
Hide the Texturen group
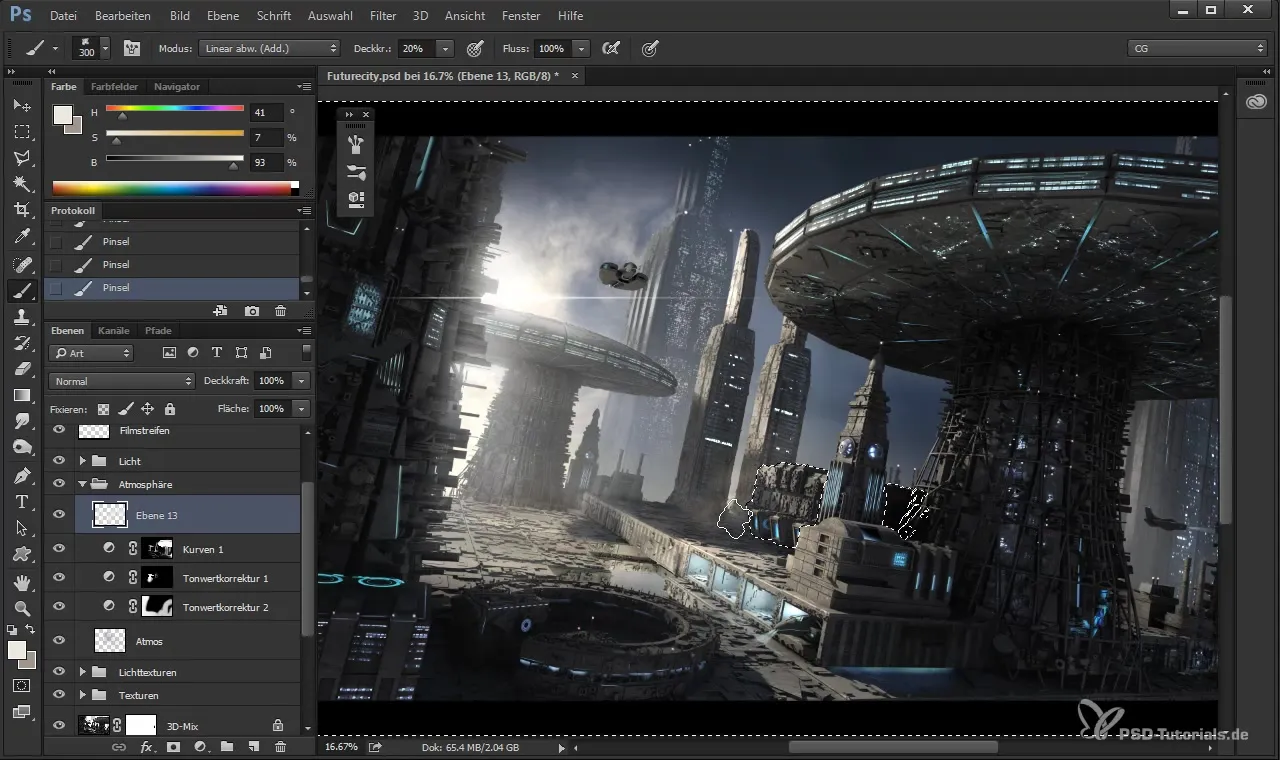coord(59,695)
